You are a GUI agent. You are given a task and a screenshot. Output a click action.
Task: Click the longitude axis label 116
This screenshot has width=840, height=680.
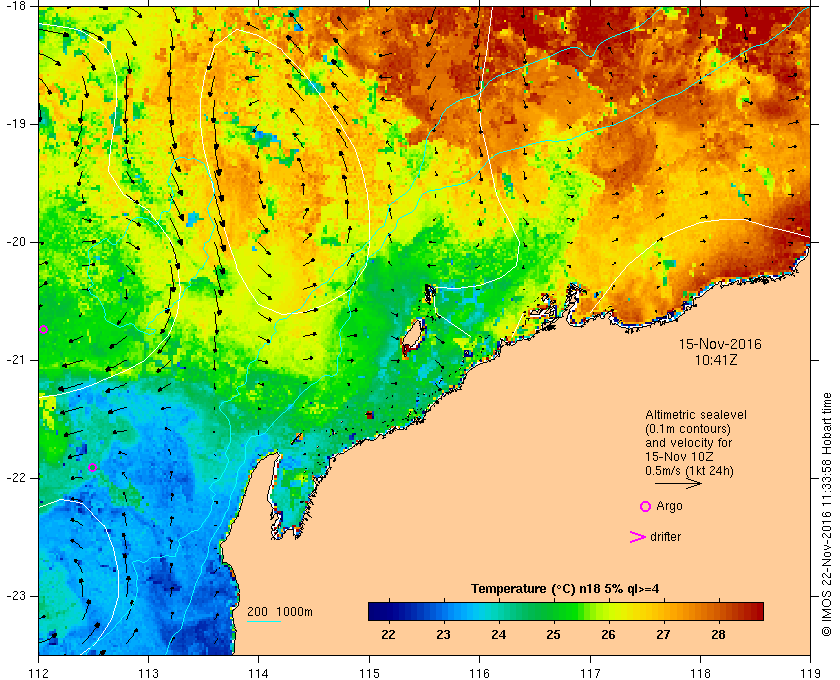(479, 673)
